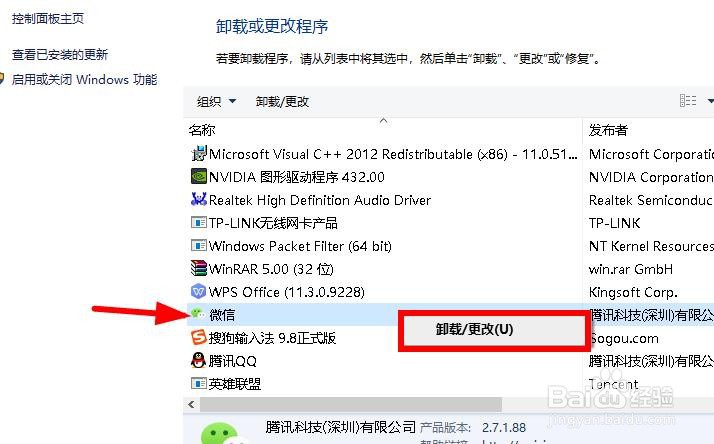Viewport: 714px width, 444px height.
Task: Select 搜狗输入法 9.8正式版 entry
Action: [x=272, y=338]
